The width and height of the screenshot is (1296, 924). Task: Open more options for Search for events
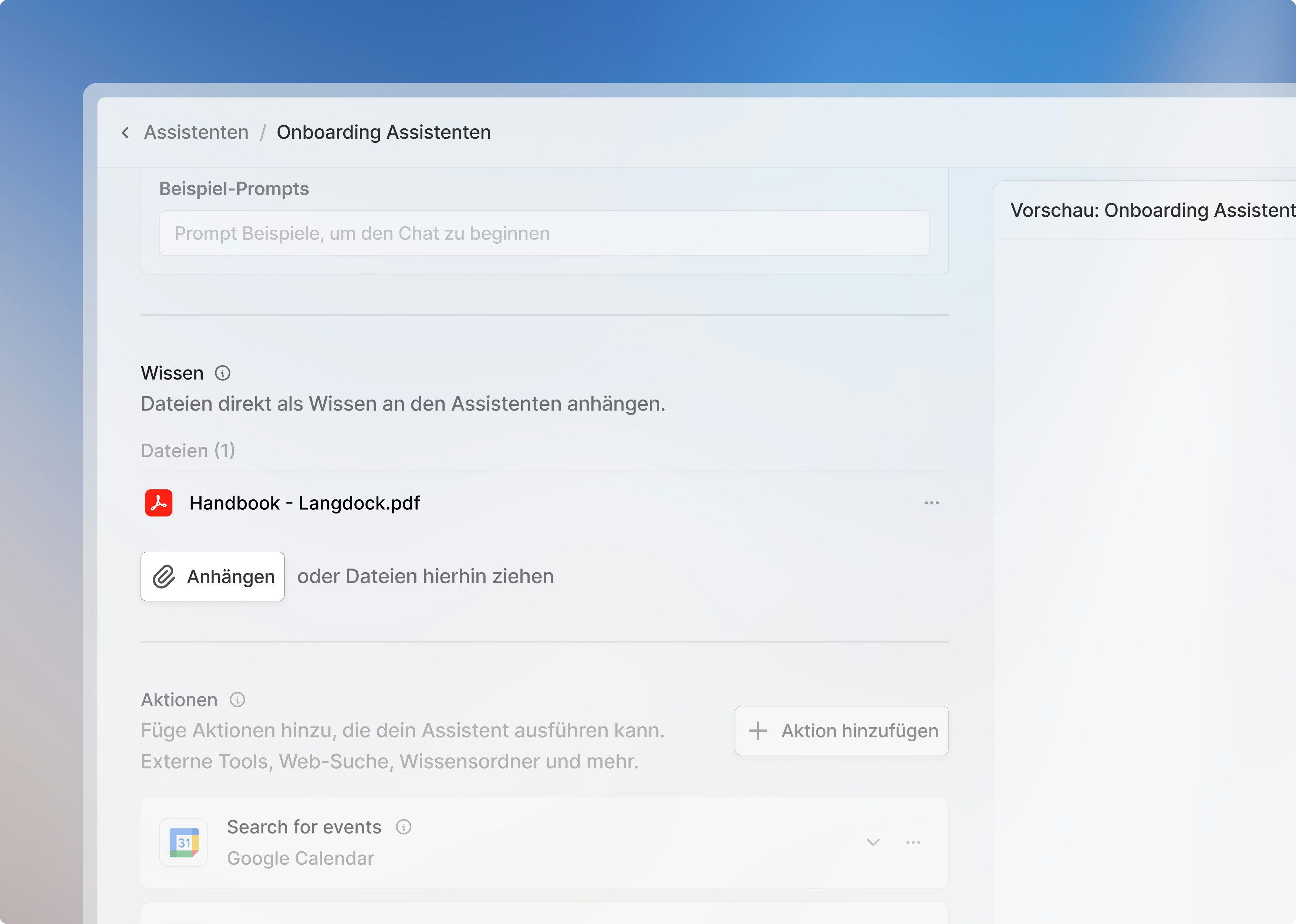click(x=913, y=843)
